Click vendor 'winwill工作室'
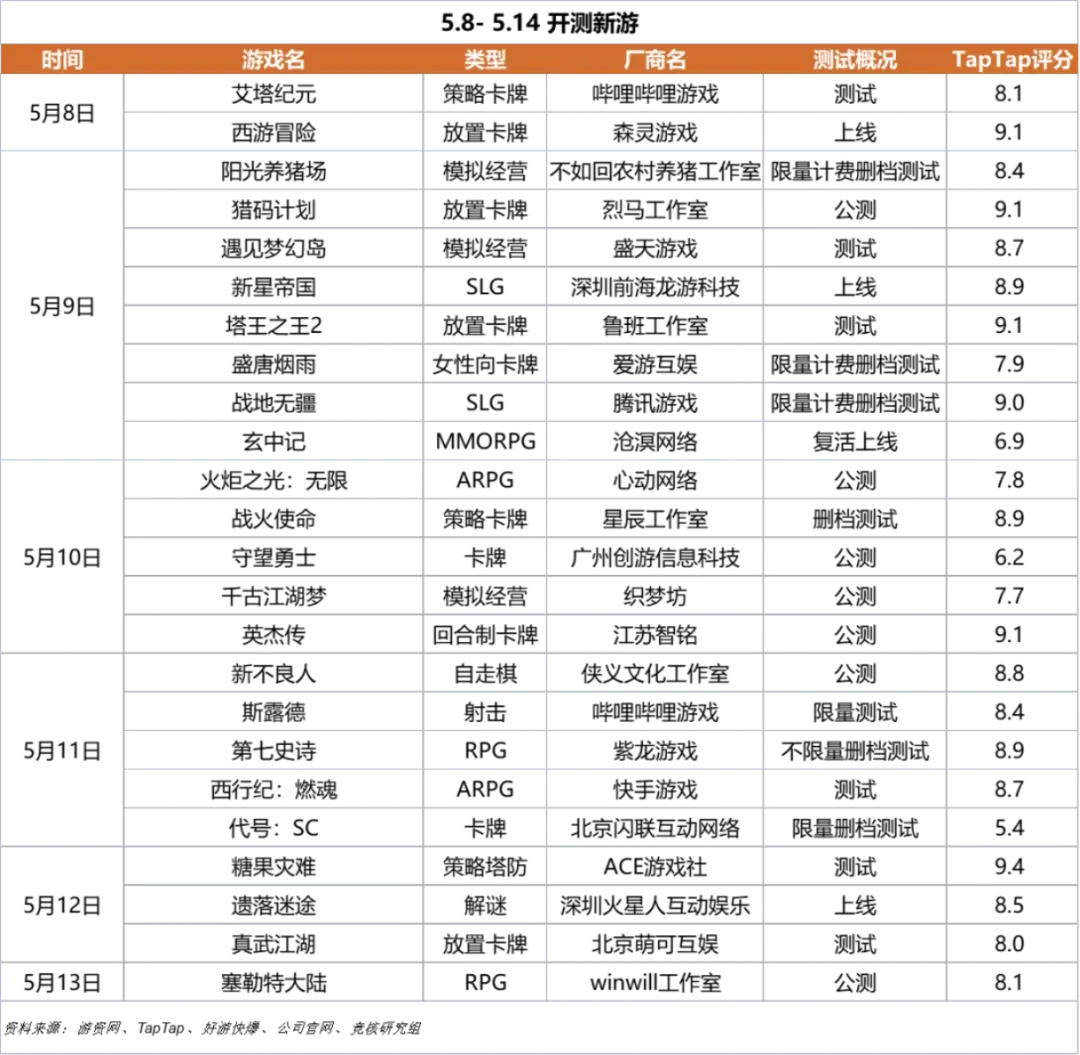Image resolution: width=1080 pixels, height=1055 pixels. (x=655, y=982)
